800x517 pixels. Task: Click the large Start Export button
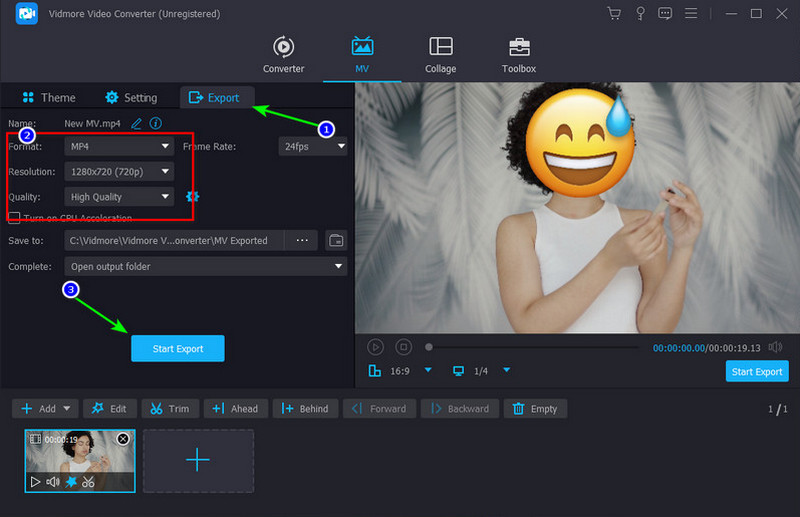pyautogui.click(x=177, y=348)
